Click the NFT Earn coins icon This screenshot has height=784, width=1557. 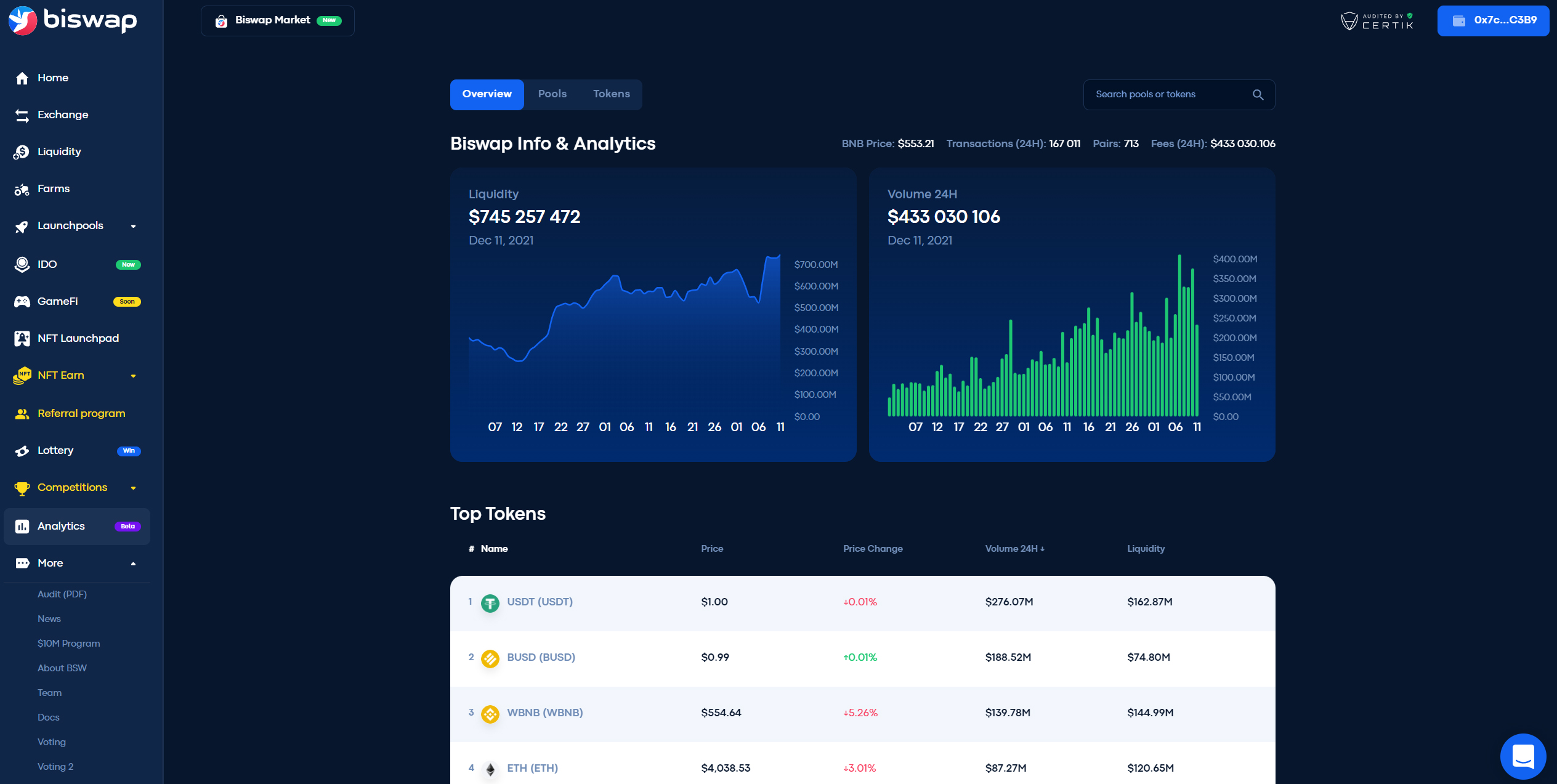(x=22, y=375)
